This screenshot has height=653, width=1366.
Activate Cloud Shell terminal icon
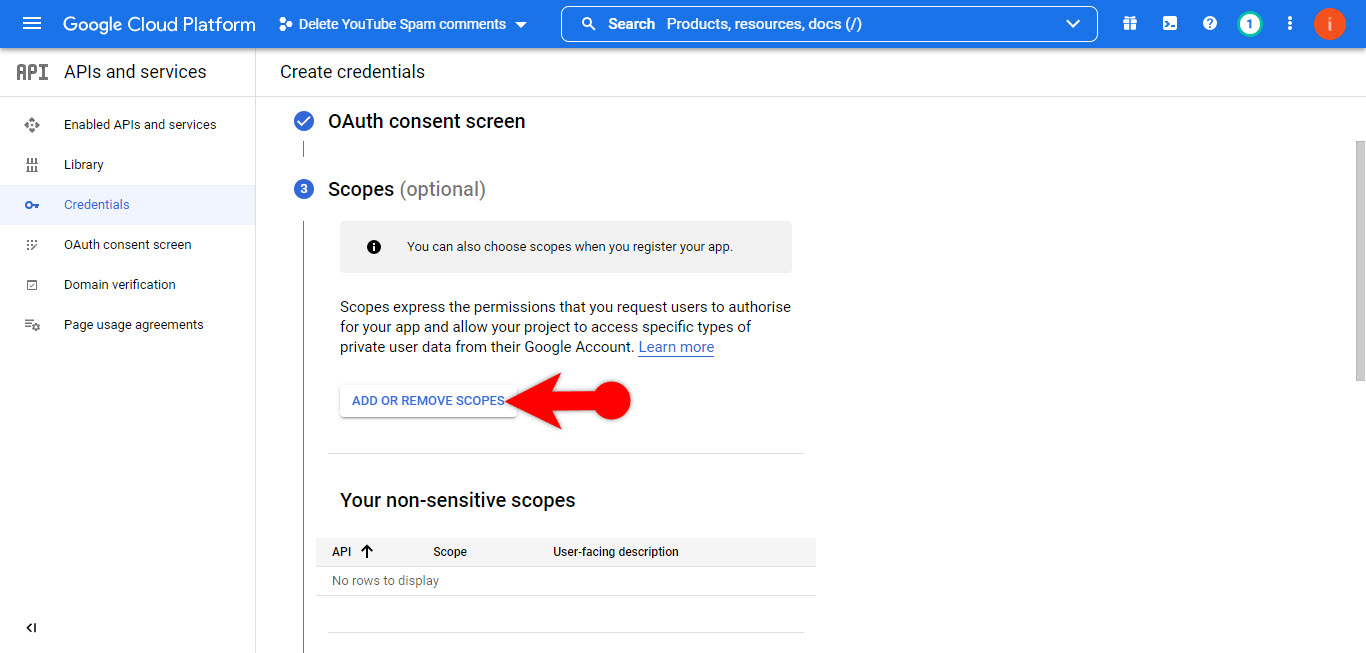1170,24
